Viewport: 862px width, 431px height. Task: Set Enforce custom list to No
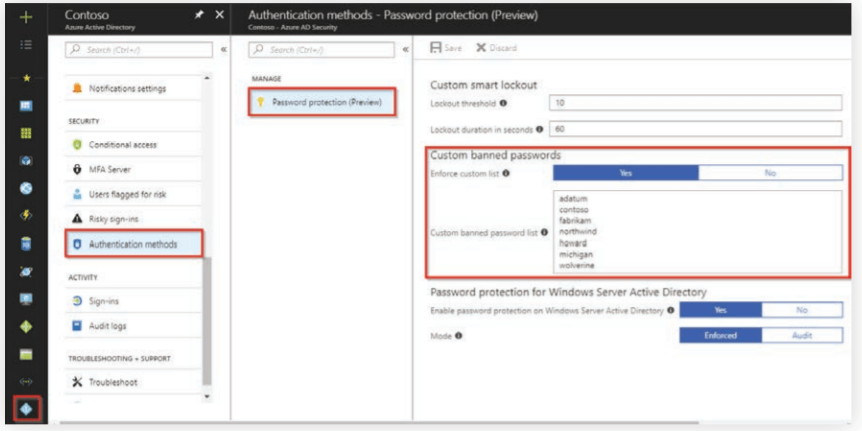pos(770,173)
